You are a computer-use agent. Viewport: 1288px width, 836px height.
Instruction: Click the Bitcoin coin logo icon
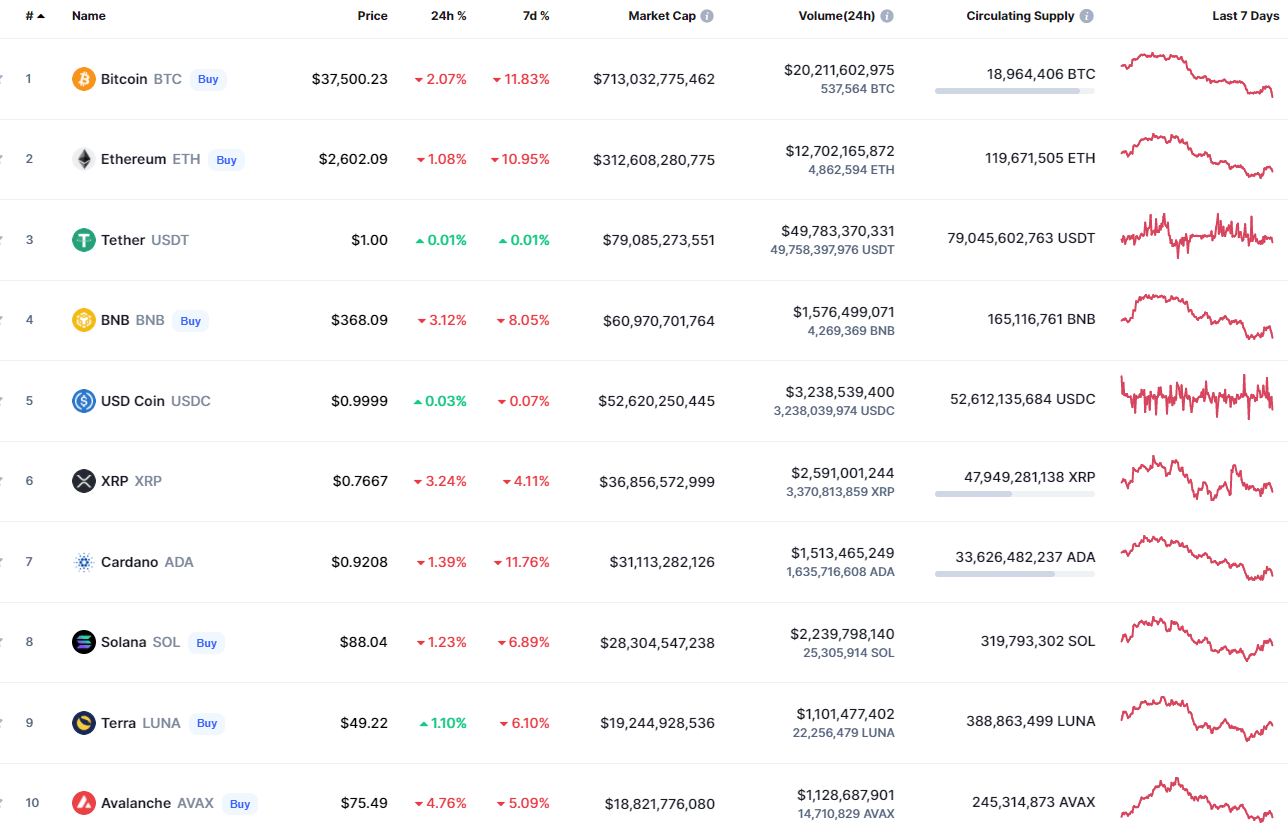84,79
